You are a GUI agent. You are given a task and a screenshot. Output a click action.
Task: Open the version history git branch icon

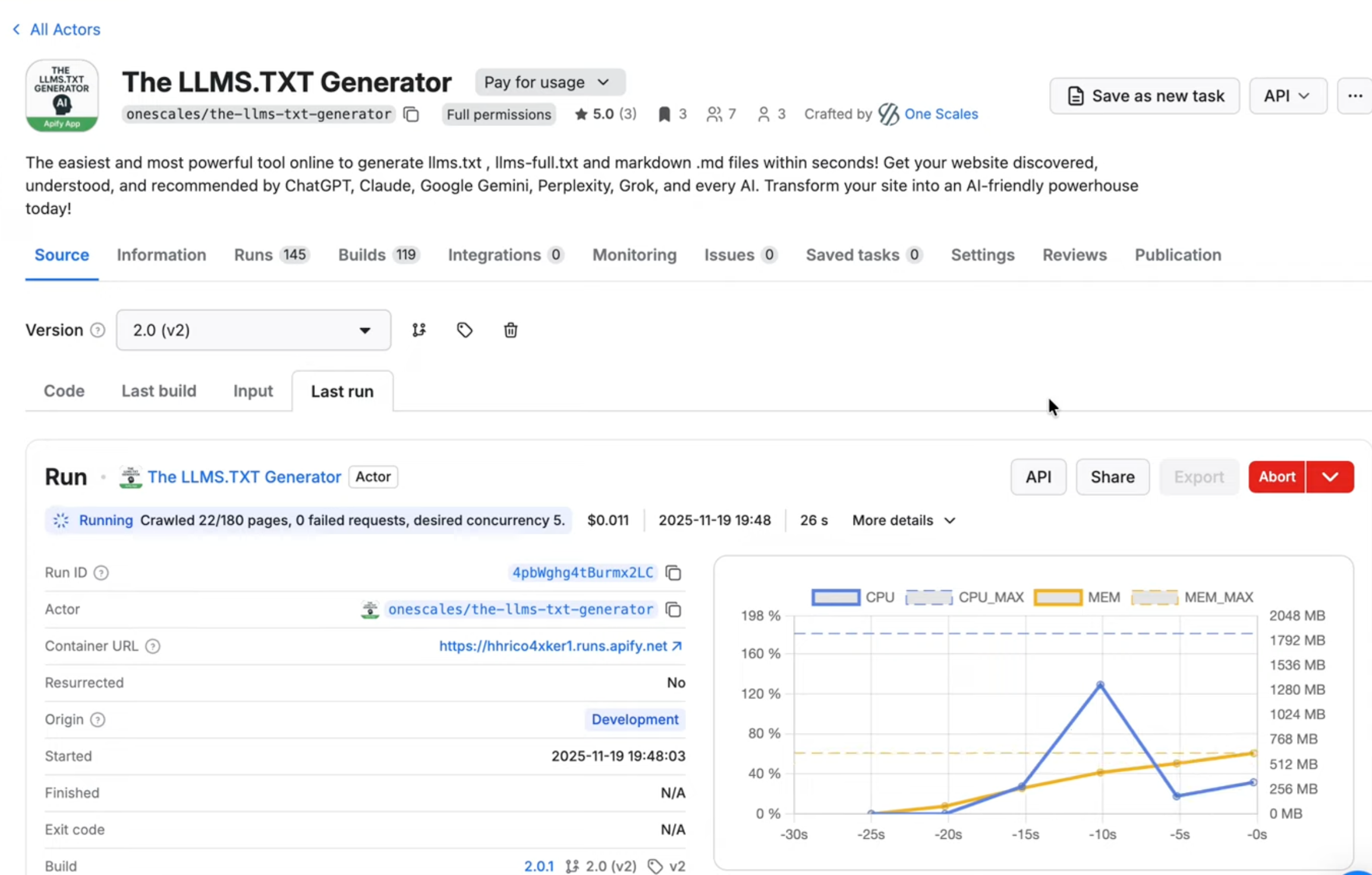[418, 330]
